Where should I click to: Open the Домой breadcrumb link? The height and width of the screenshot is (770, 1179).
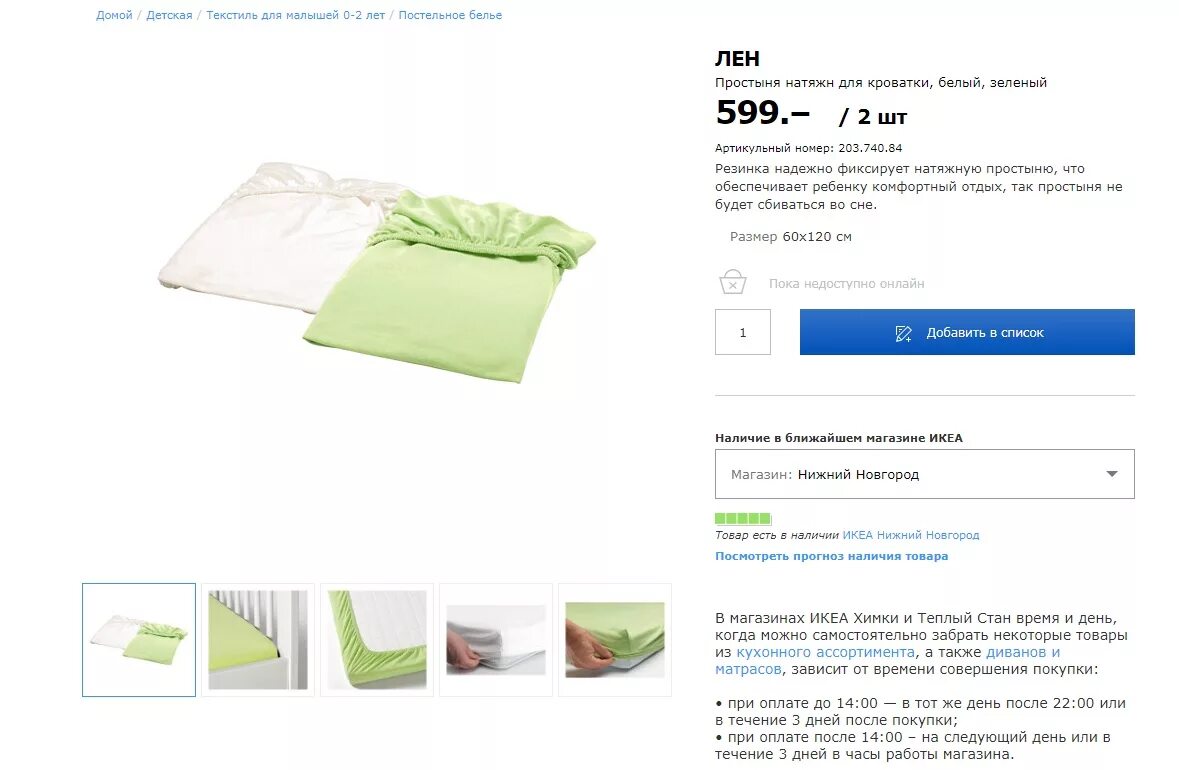click(114, 15)
